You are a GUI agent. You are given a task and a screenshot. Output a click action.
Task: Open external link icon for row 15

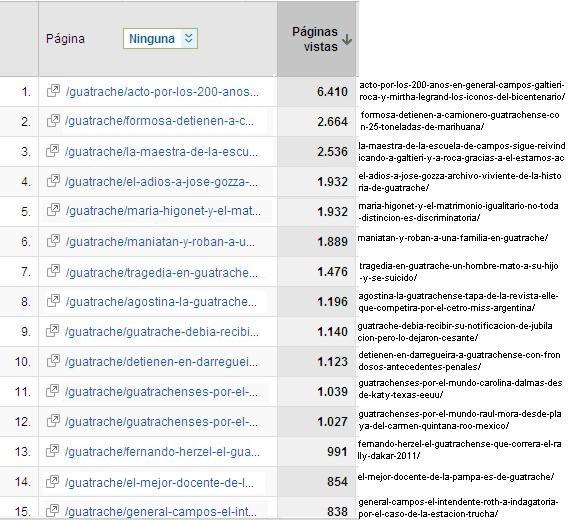[53, 511]
